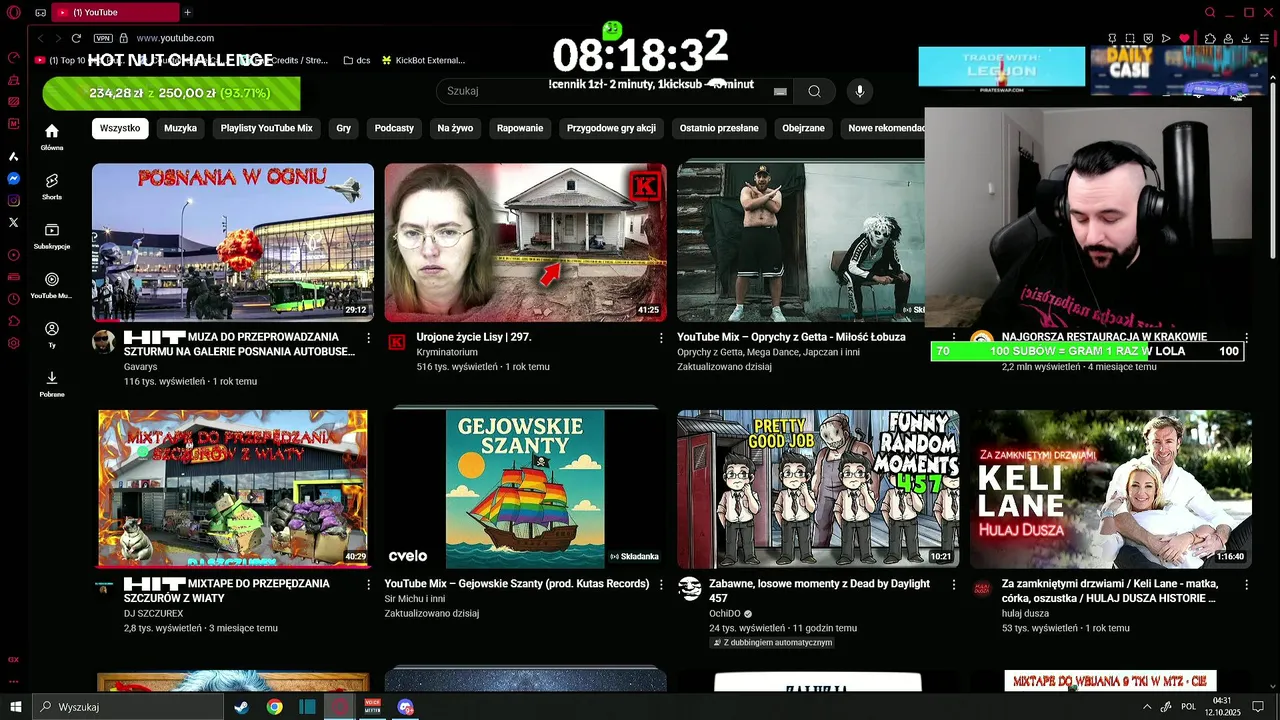The image size is (1280, 720).
Task: Click the heart bookmark icon in the address bar
Action: (x=1185, y=38)
